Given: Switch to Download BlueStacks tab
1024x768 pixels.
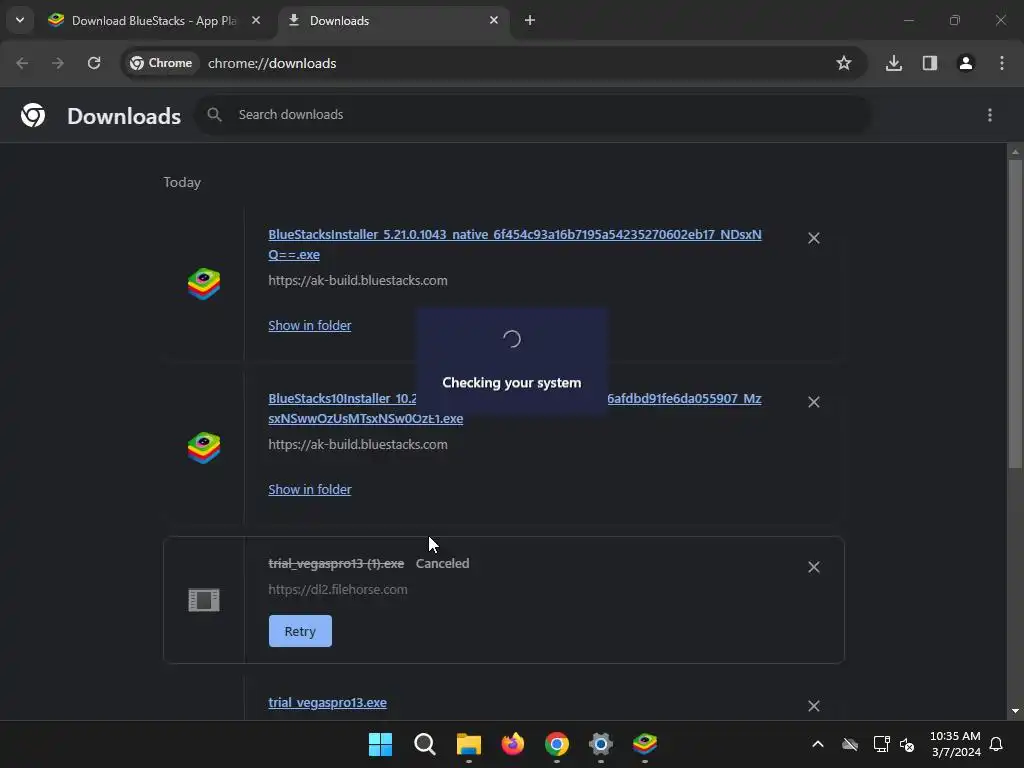Looking at the screenshot, I should click(x=154, y=21).
